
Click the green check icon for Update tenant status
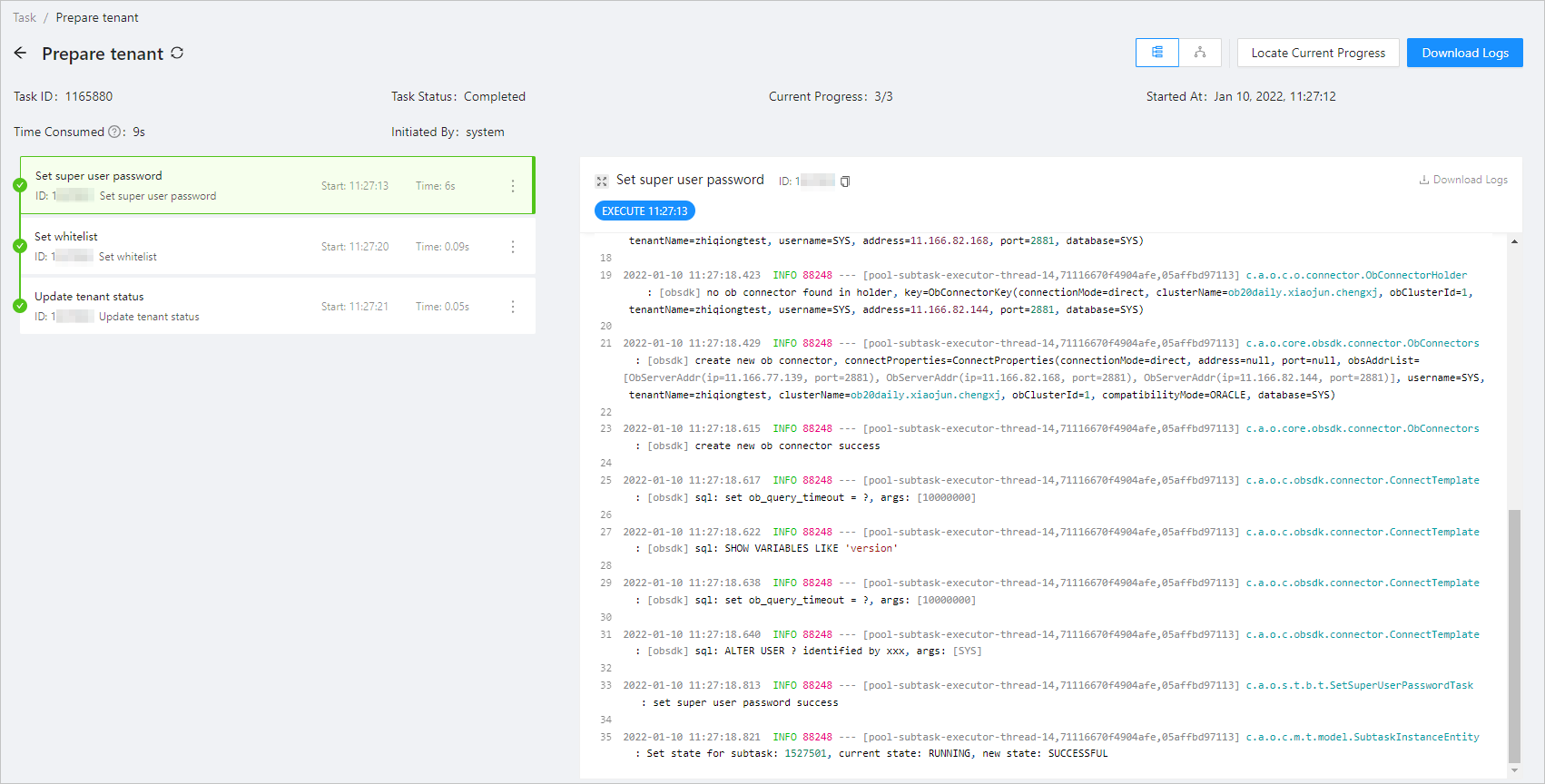(20, 306)
